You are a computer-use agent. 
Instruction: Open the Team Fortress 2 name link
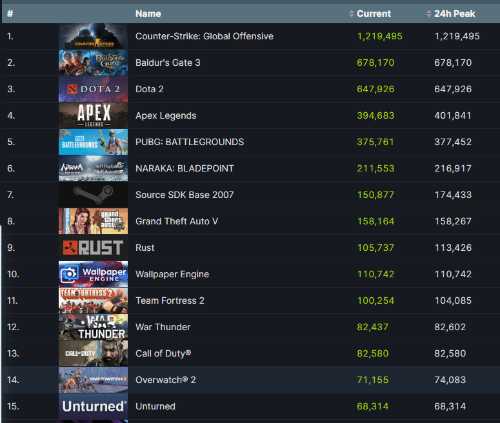(x=170, y=301)
